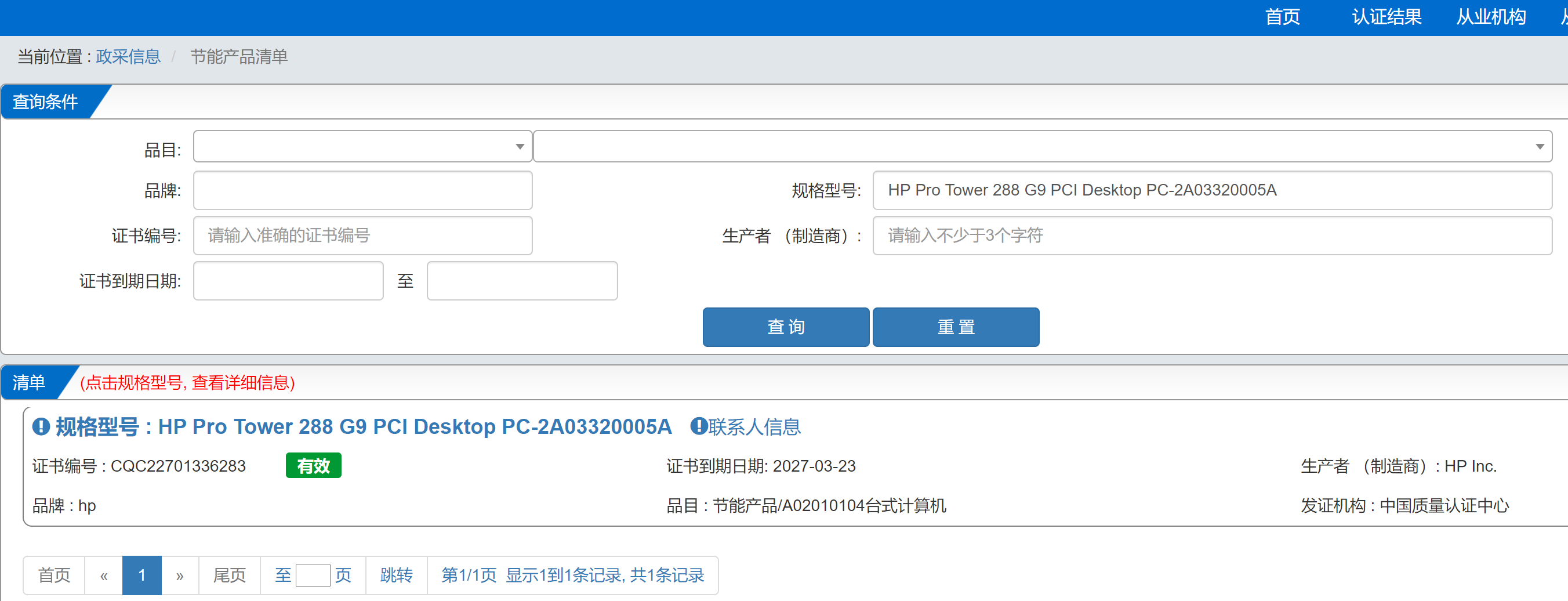Open the first 品目 category dropdown
The width and height of the screenshot is (1568, 601).
[363, 146]
